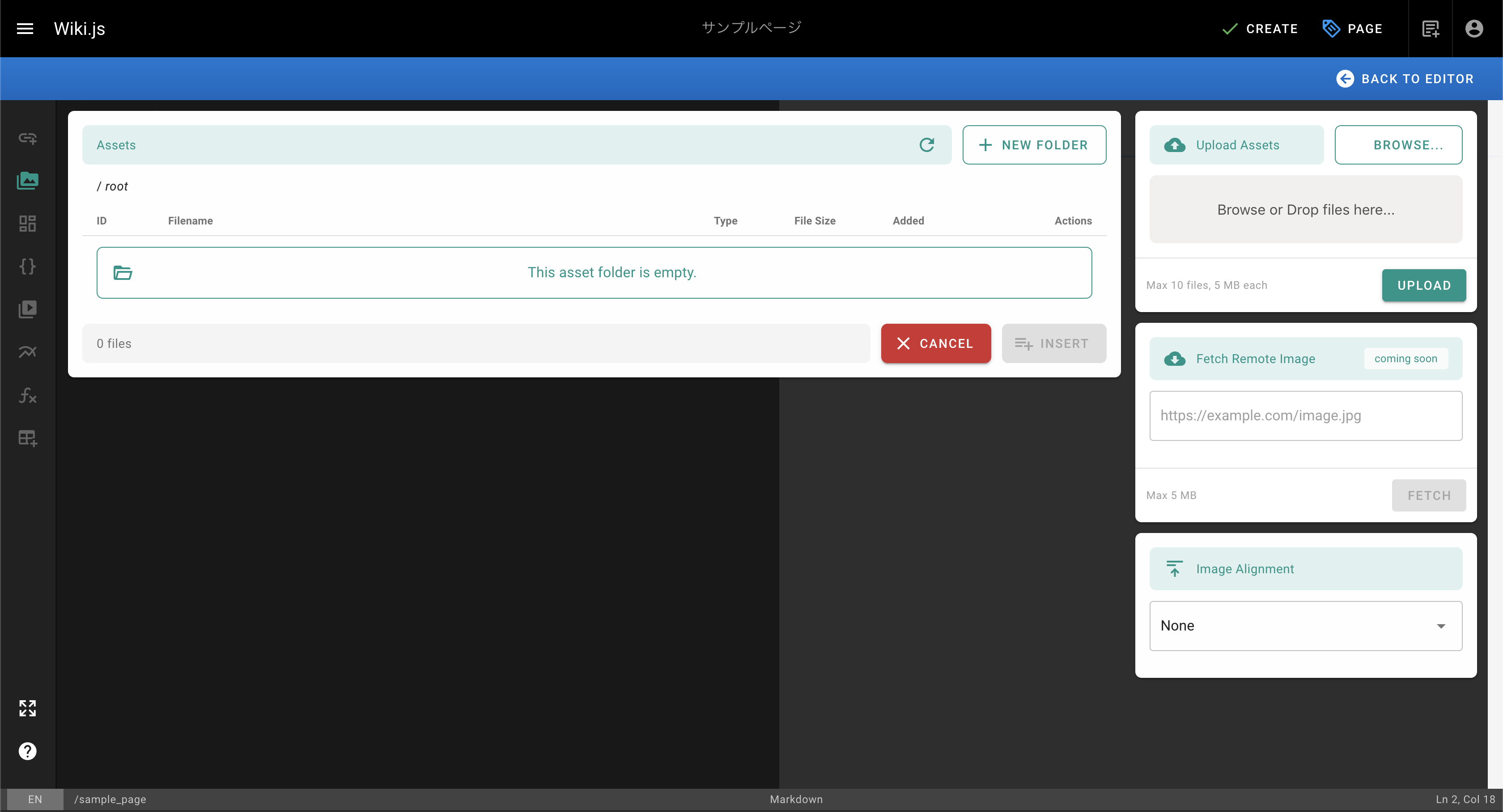1503x812 pixels.
Task: Open the user account menu
Action: [1474, 29]
